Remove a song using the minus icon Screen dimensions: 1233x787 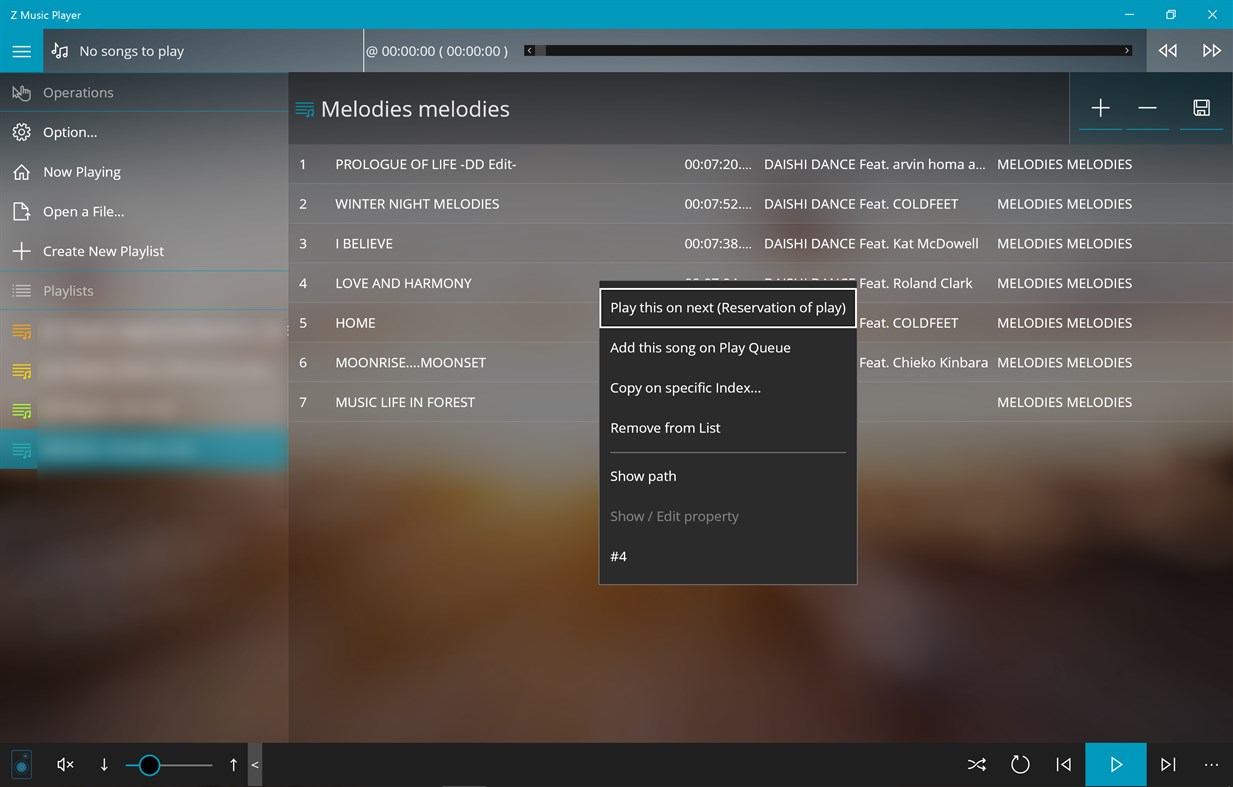(x=1148, y=108)
